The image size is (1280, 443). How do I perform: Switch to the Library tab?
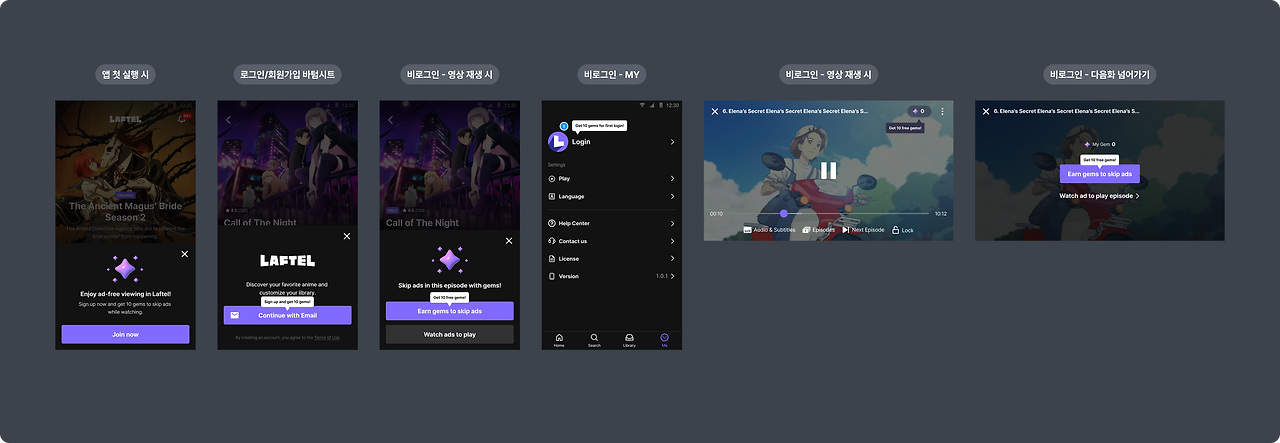click(x=629, y=340)
